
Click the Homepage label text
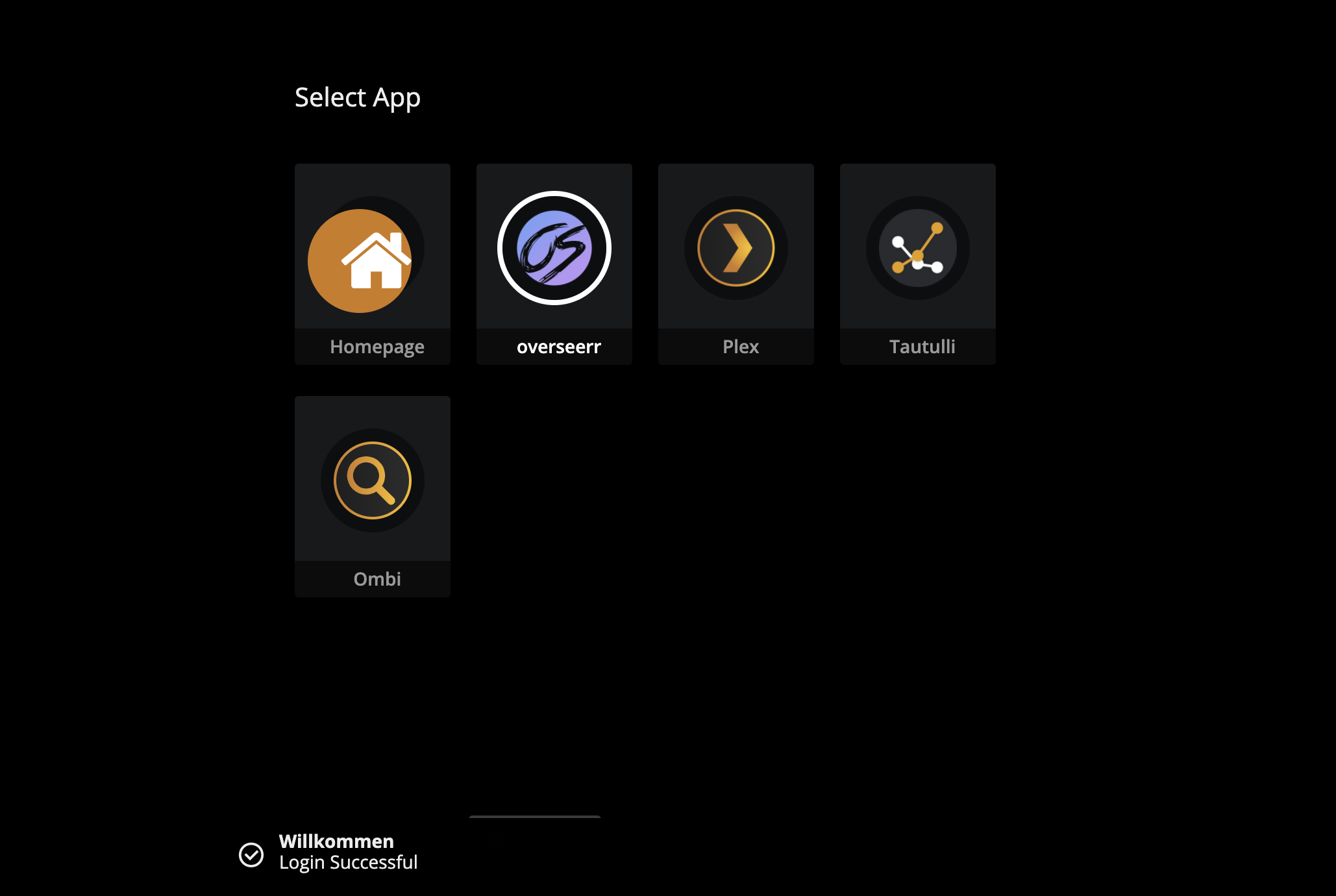click(377, 347)
